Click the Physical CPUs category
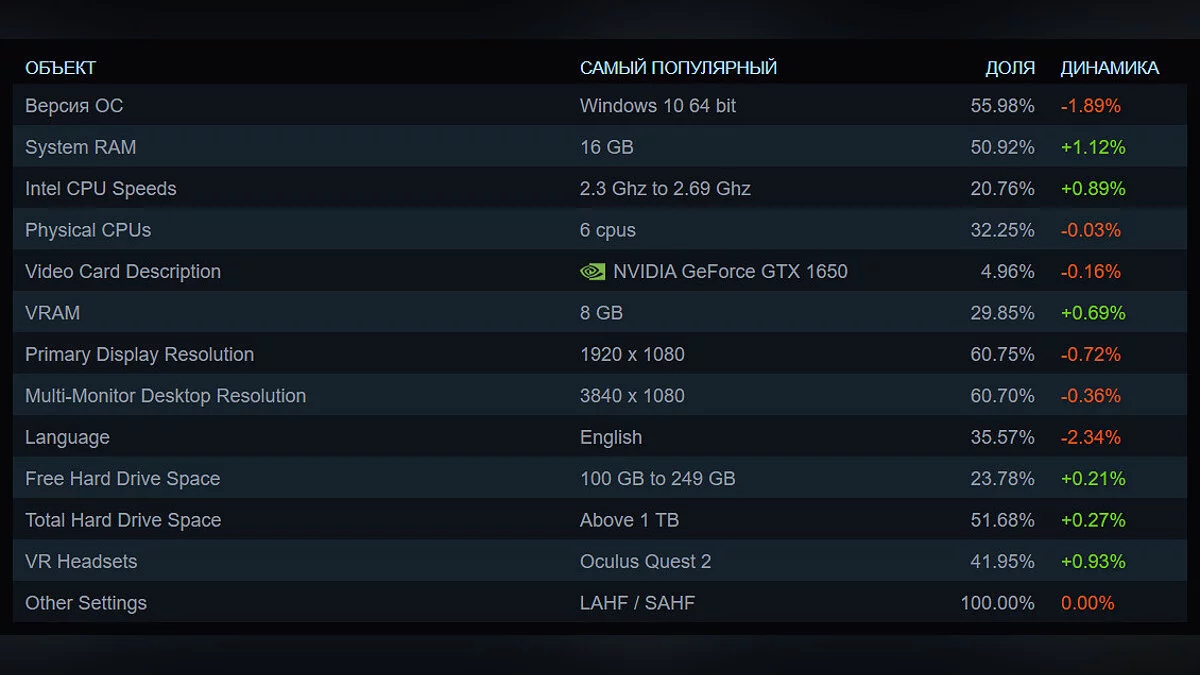Screen dimensions: 1200x675 click(x=88, y=230)
